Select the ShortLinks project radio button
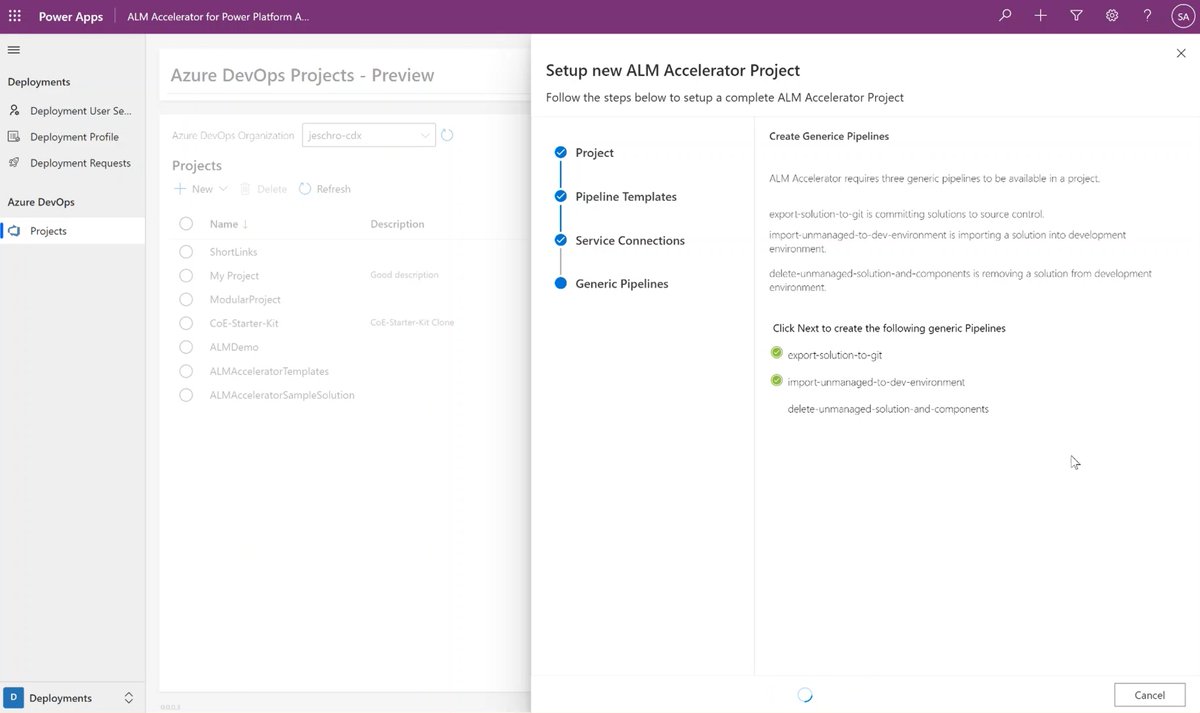The width and height of the screenshot is (1200, 713). [x=185, y=251]
